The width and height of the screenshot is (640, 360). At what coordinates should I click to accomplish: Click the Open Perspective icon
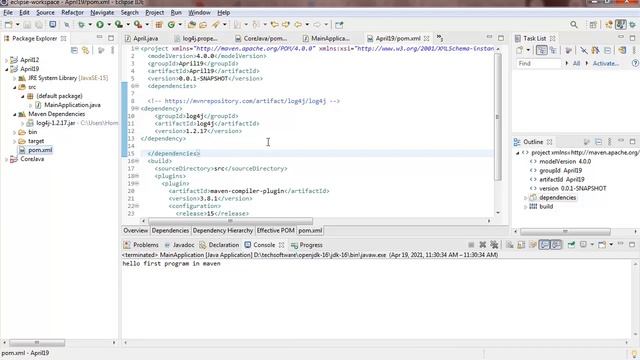pyautogui.click(x=593, y=24)
